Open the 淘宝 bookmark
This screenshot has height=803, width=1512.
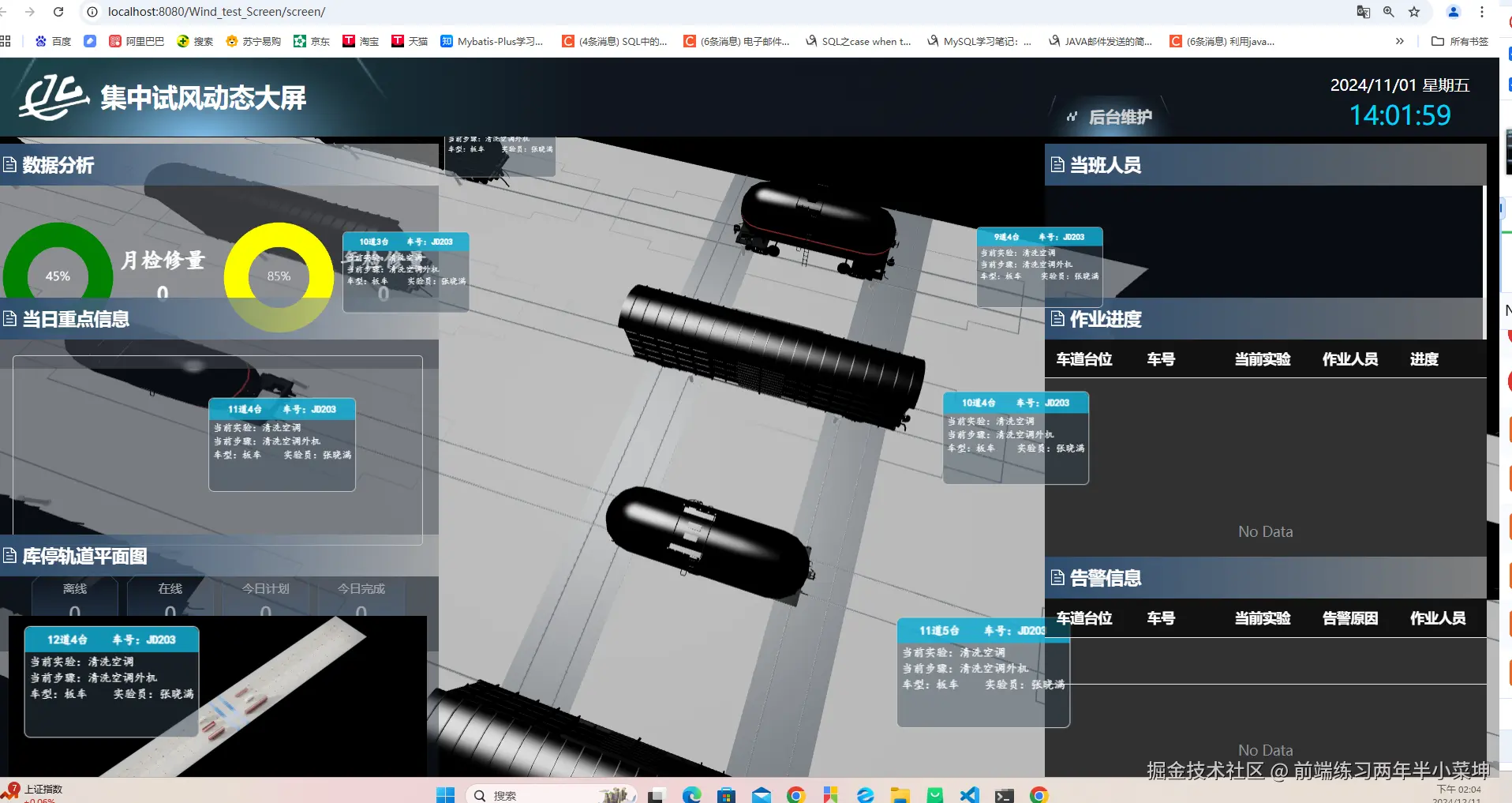pos(361,41)
